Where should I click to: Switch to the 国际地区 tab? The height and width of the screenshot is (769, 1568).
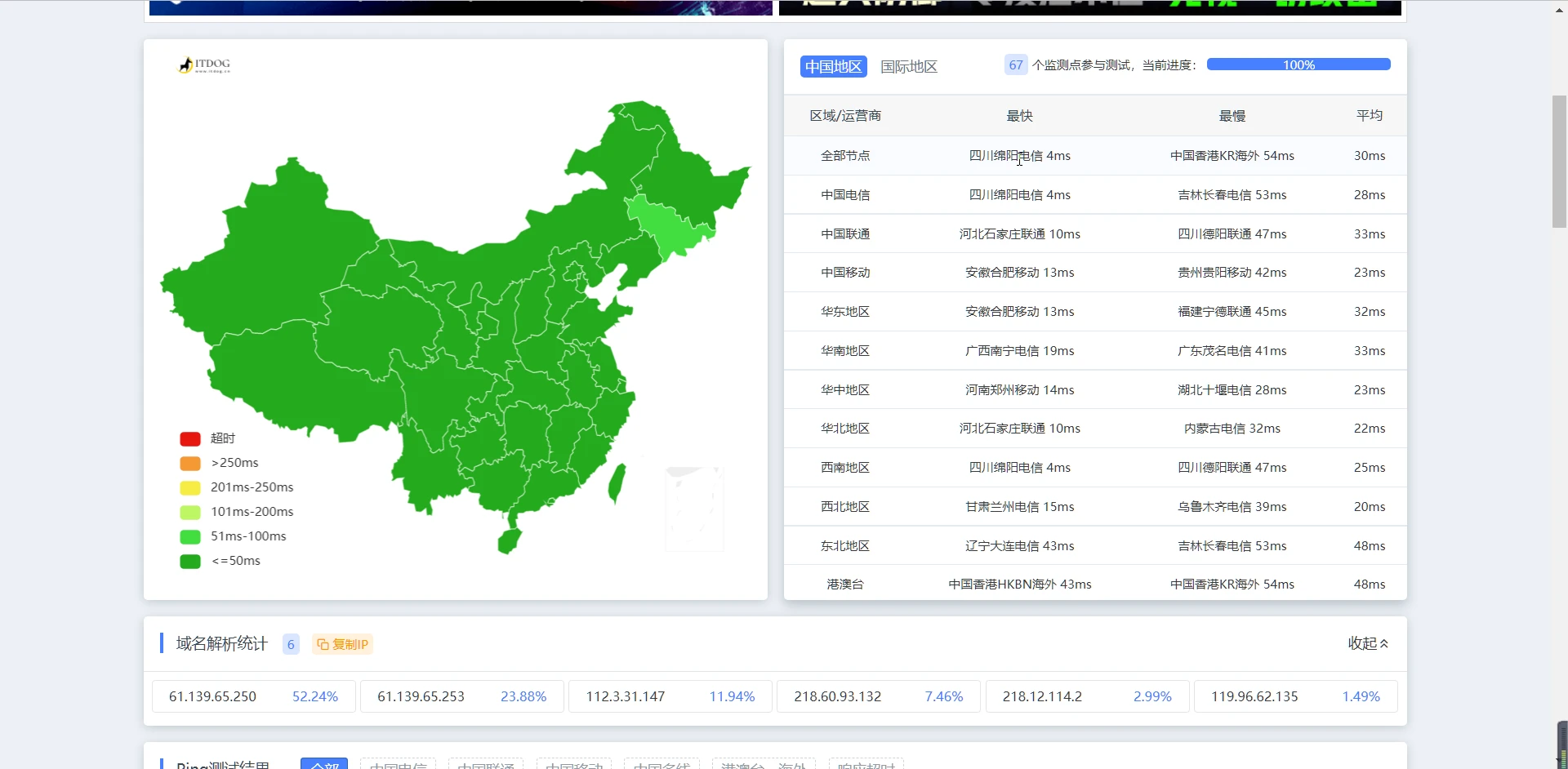(x=908, y=66)
